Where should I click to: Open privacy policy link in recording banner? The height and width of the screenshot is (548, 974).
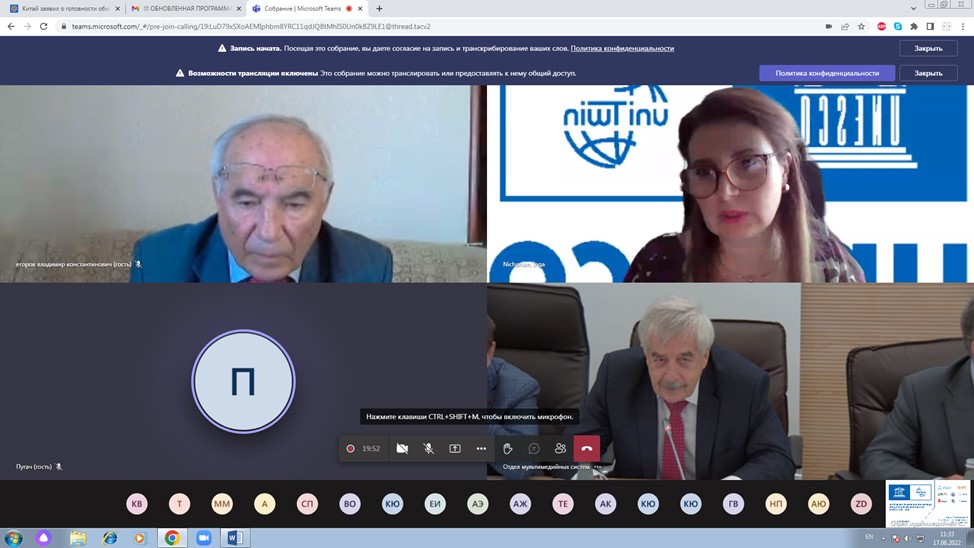[x=622, y=48]
